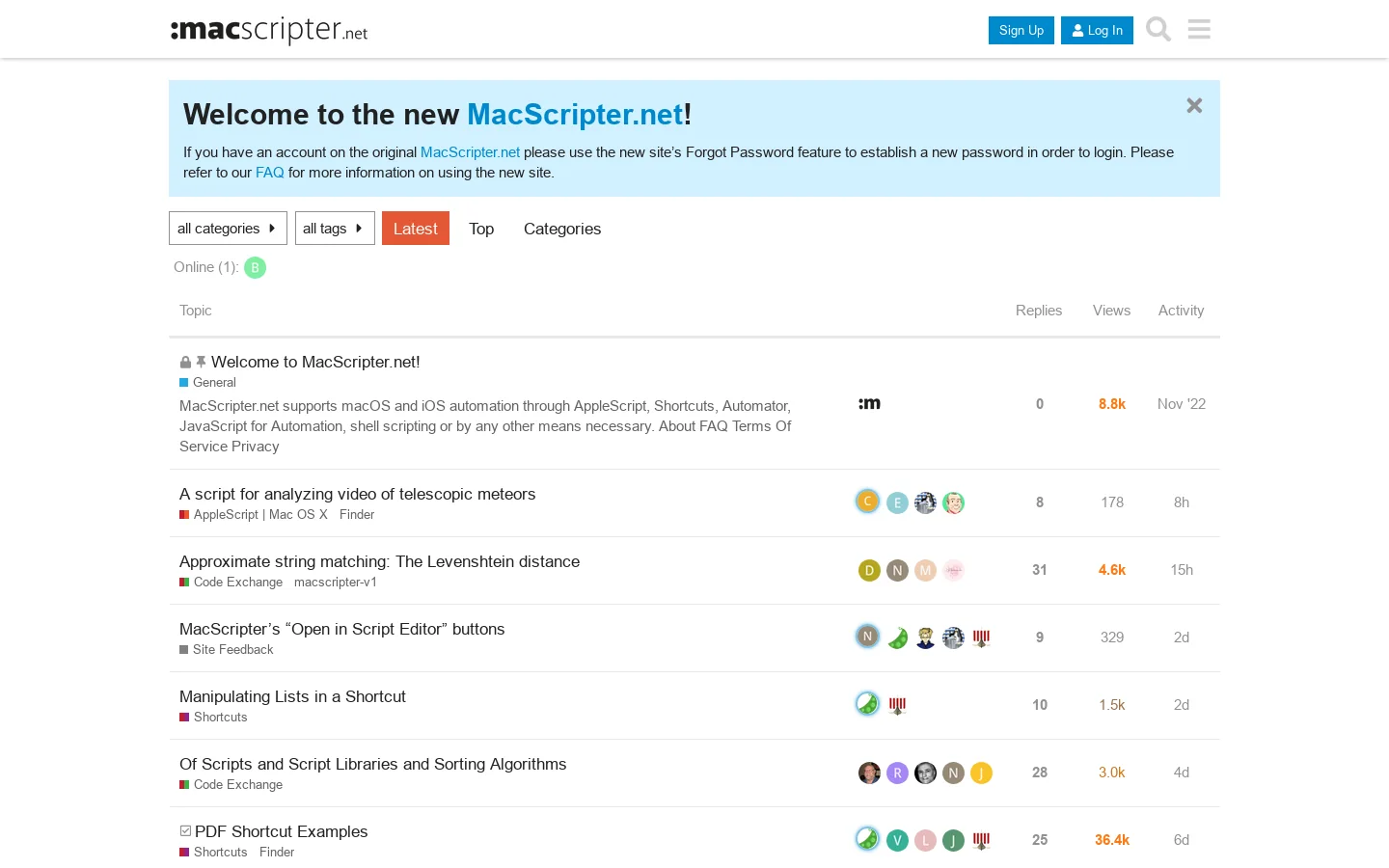Click avatar D on the Levenshtein distance topic
Screen dimensions: 1389x868
pos(869,571)
